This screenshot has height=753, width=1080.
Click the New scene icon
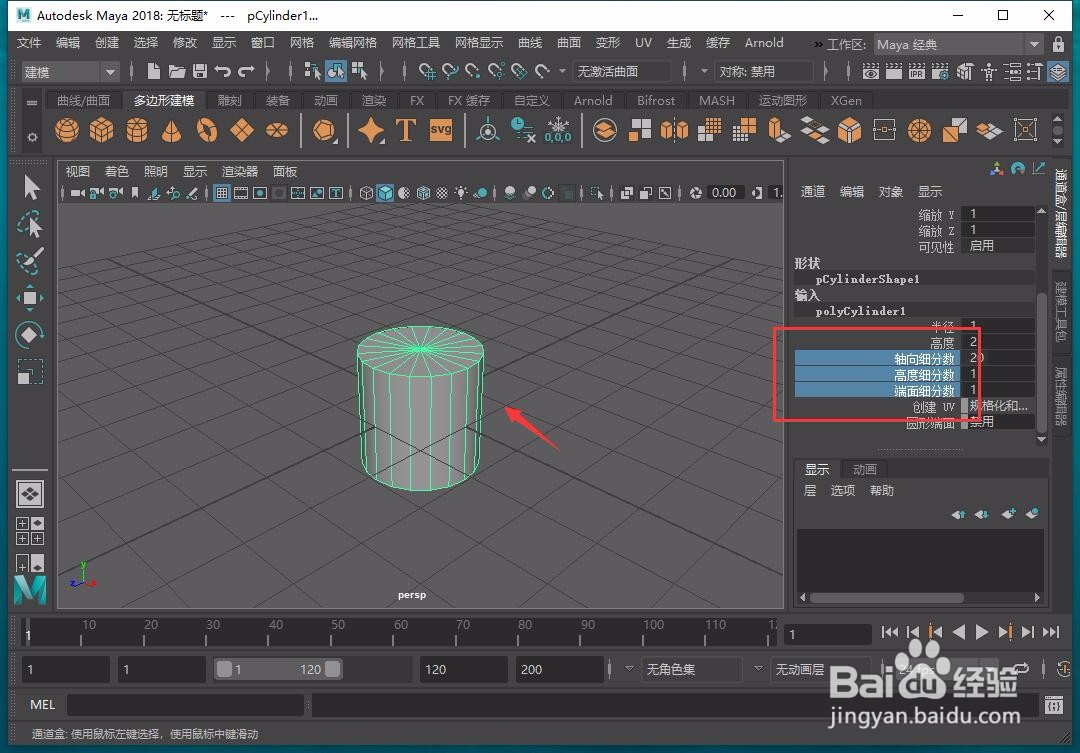tap(154, 71)
